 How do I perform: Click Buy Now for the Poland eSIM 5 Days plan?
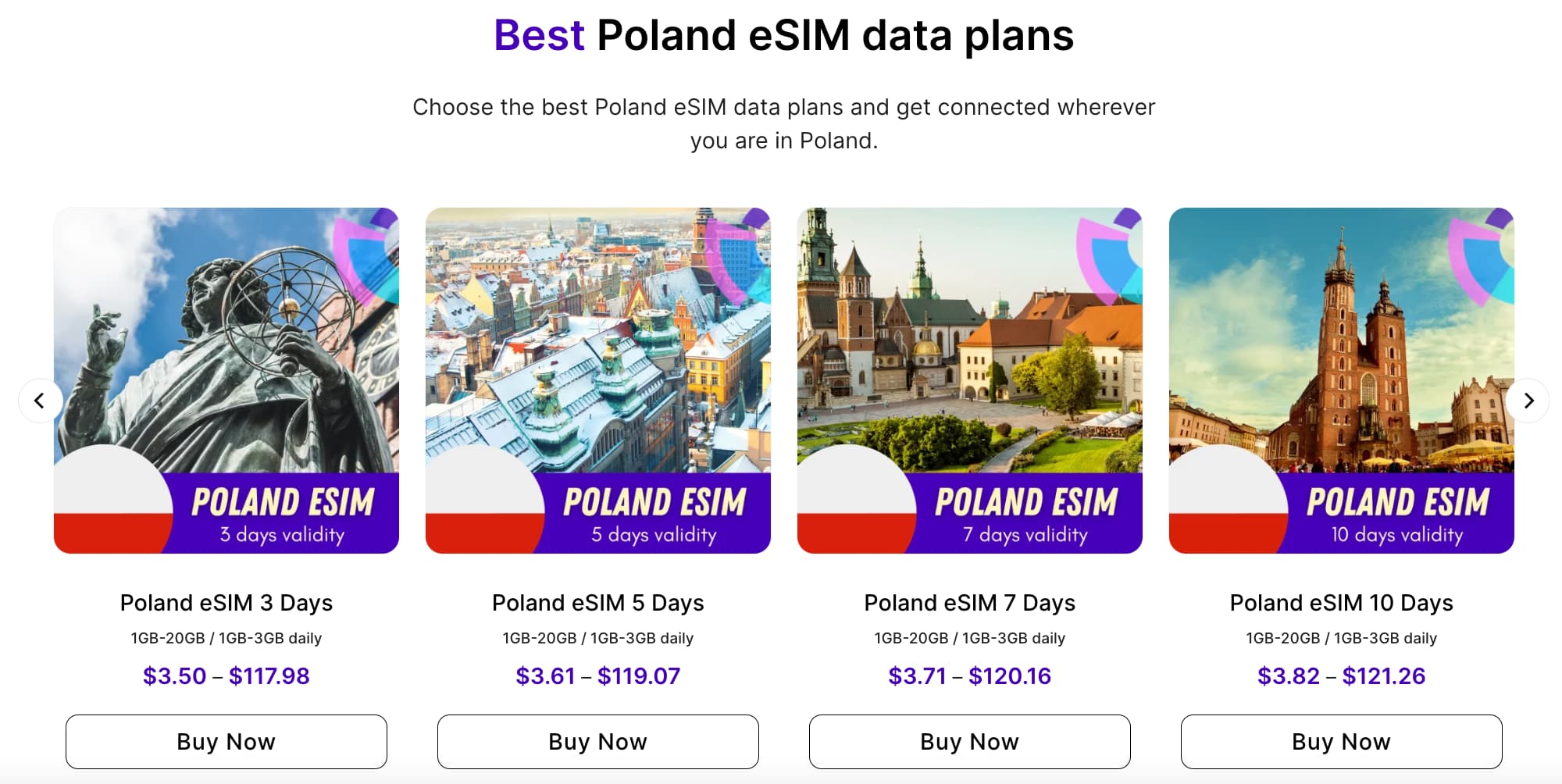(598, 741)
